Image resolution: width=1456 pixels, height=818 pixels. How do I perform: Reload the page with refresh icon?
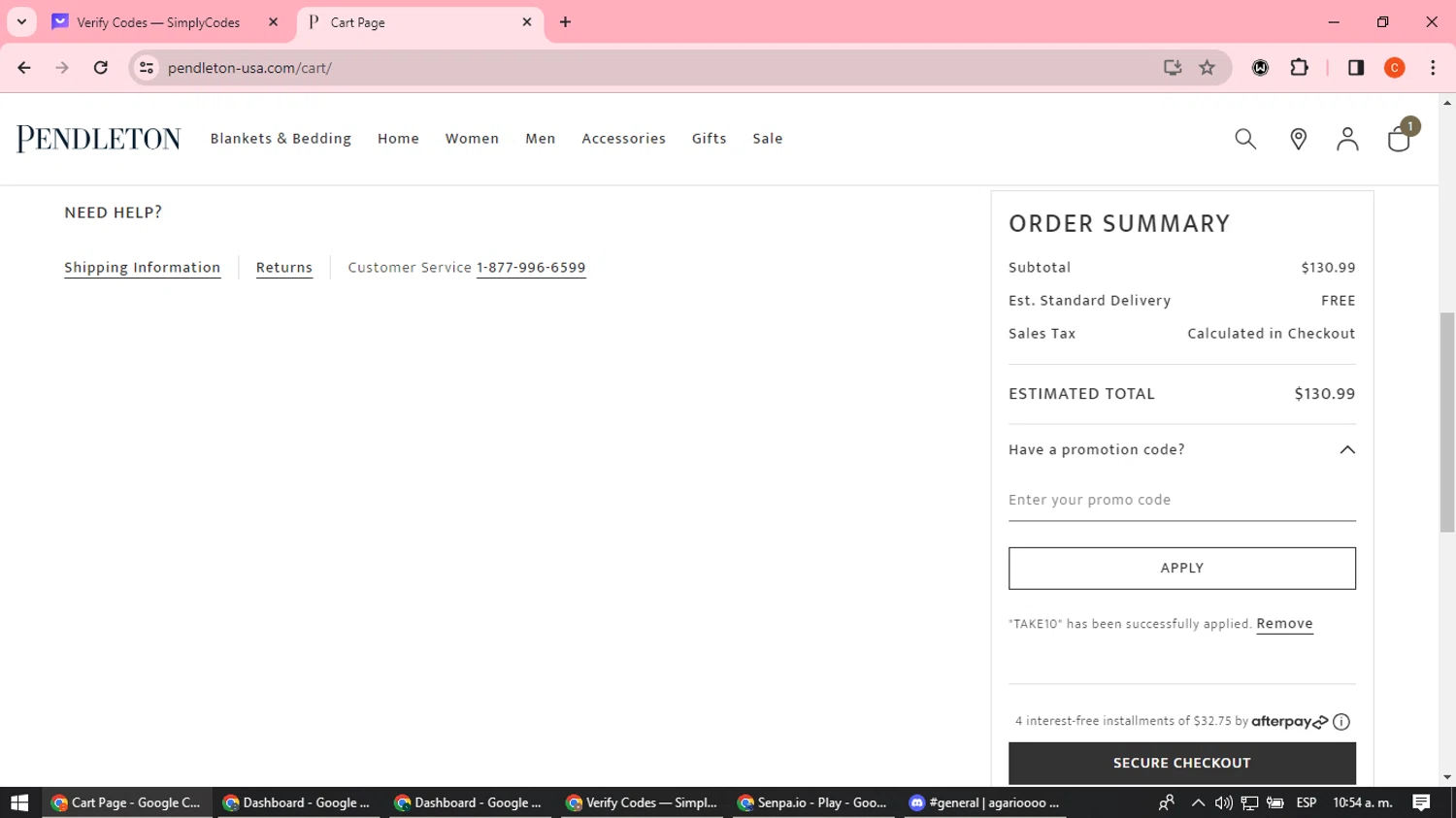click(x=101, y=68)
